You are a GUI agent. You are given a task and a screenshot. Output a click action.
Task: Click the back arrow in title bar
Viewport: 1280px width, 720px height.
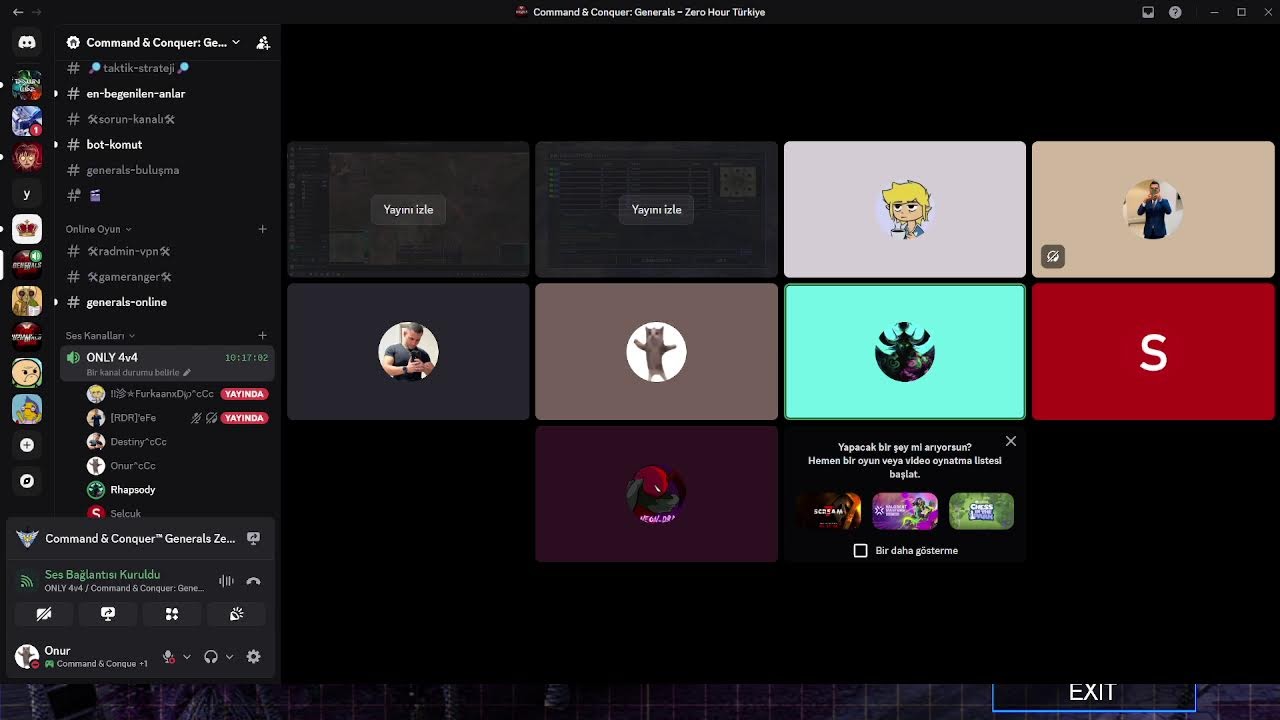[x=18, y=12]
